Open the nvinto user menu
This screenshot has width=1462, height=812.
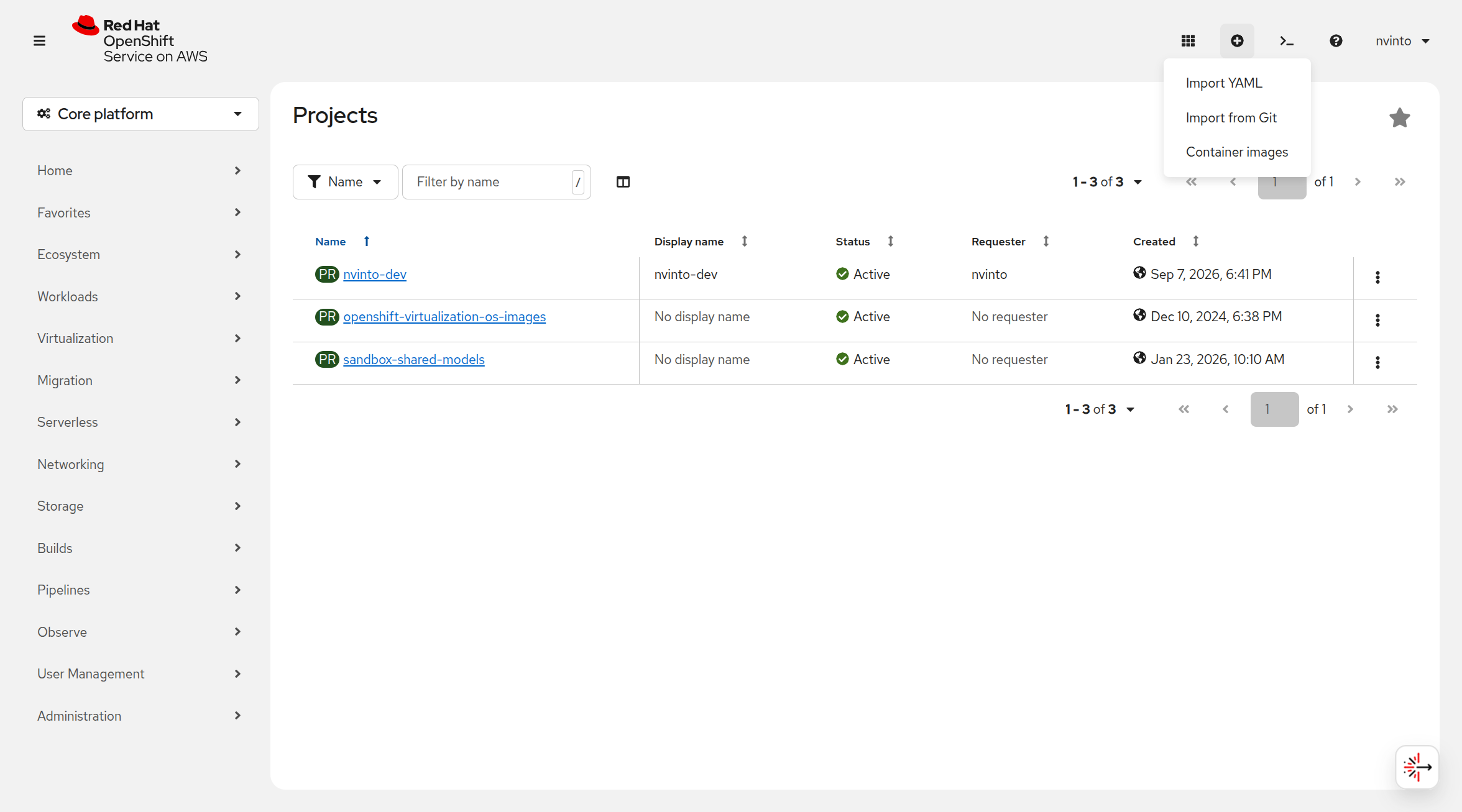coord(1402,41)
